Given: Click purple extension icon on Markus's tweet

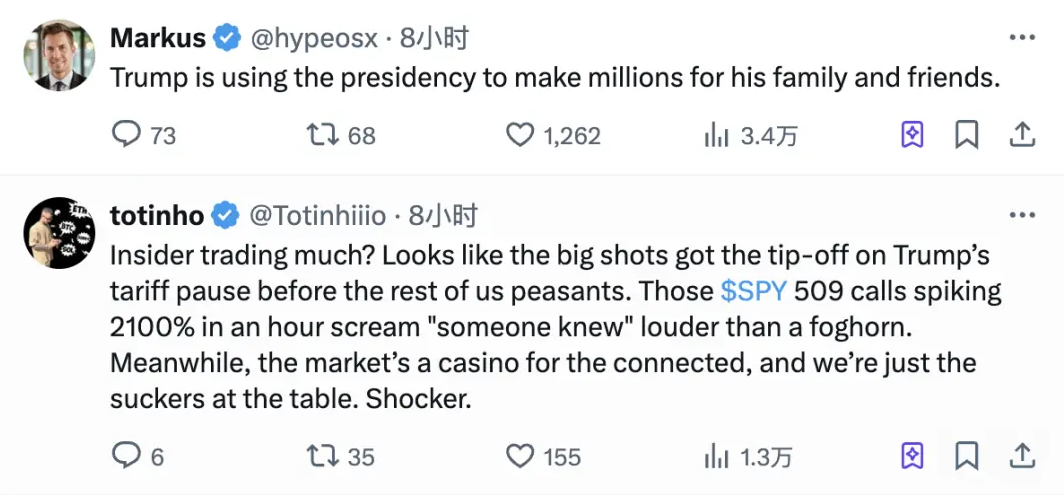Looking at the screenshot, I should point(912,135).
